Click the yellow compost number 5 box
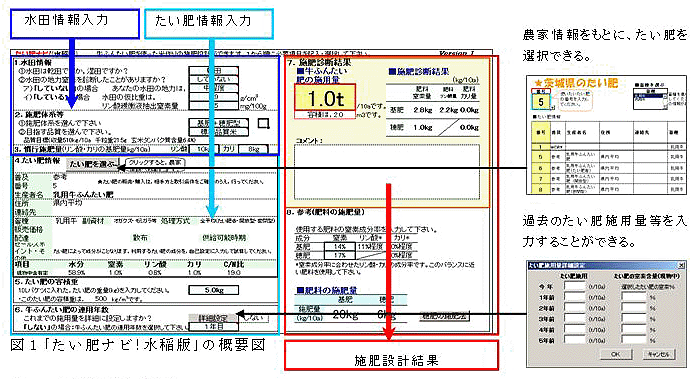Viewport: 699px width, 379px height. pos(541,102)
